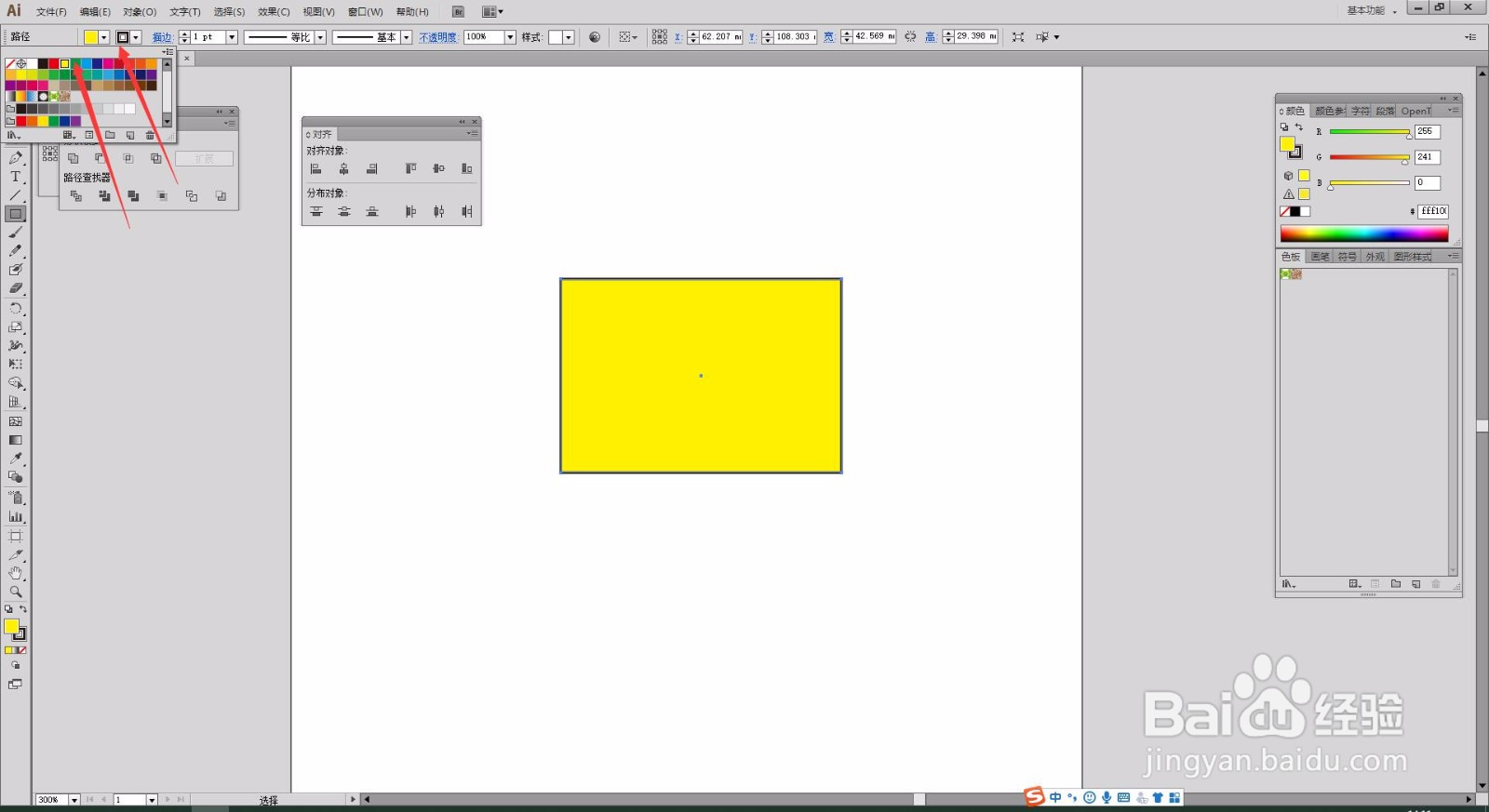Select the Column Graph tool

tap(16, 516)
